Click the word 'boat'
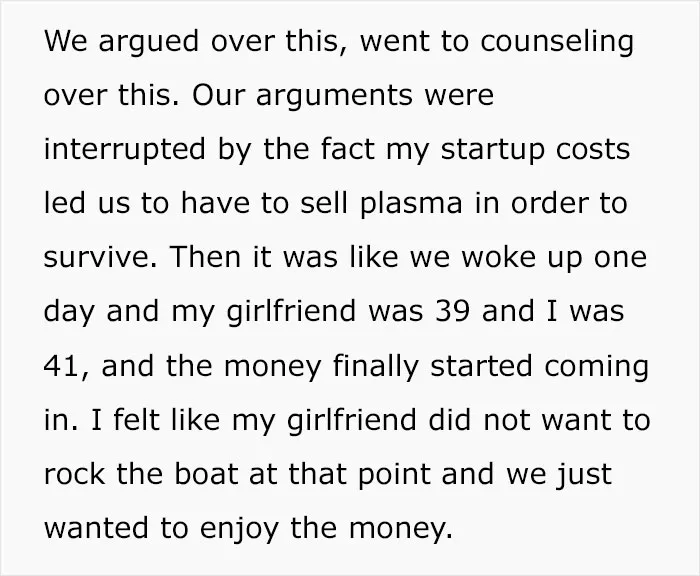 (x=205, y=473)
